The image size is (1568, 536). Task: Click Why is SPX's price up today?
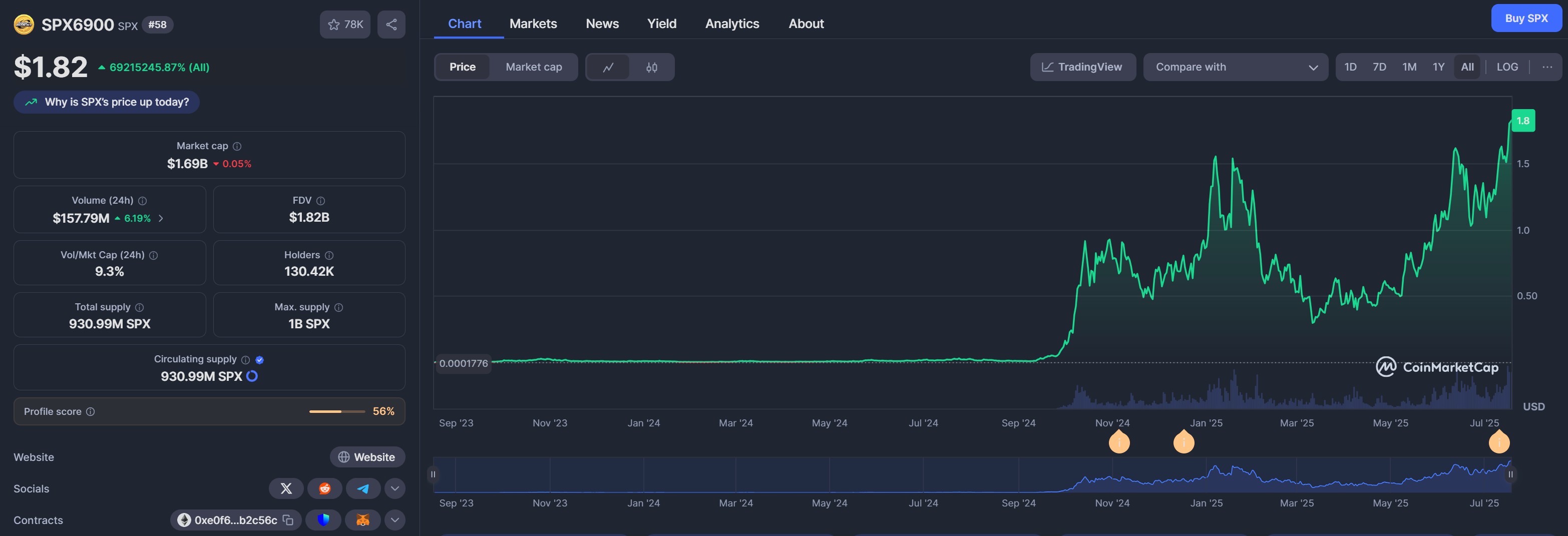point(107,102)
